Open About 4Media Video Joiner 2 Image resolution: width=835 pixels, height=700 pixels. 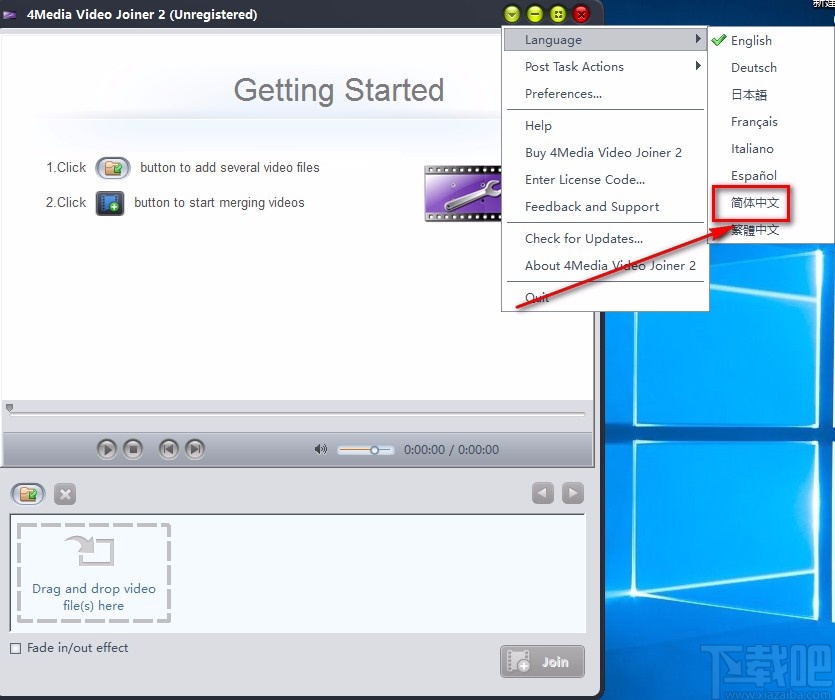tap(605, 266)
